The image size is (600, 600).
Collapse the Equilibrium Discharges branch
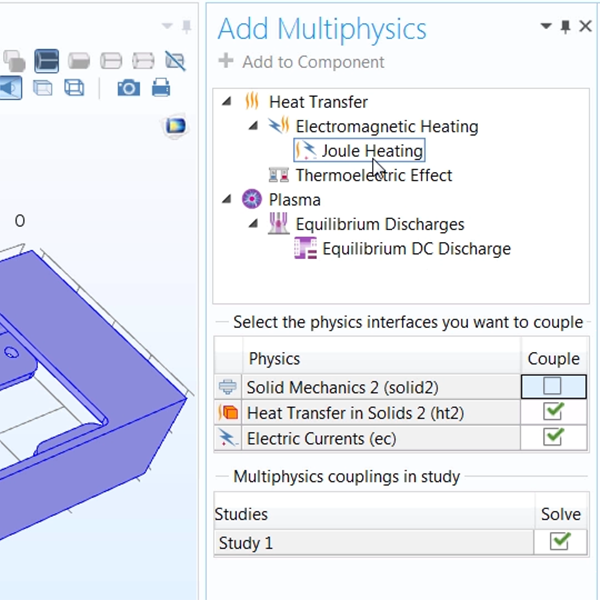(x=252, y=224)
